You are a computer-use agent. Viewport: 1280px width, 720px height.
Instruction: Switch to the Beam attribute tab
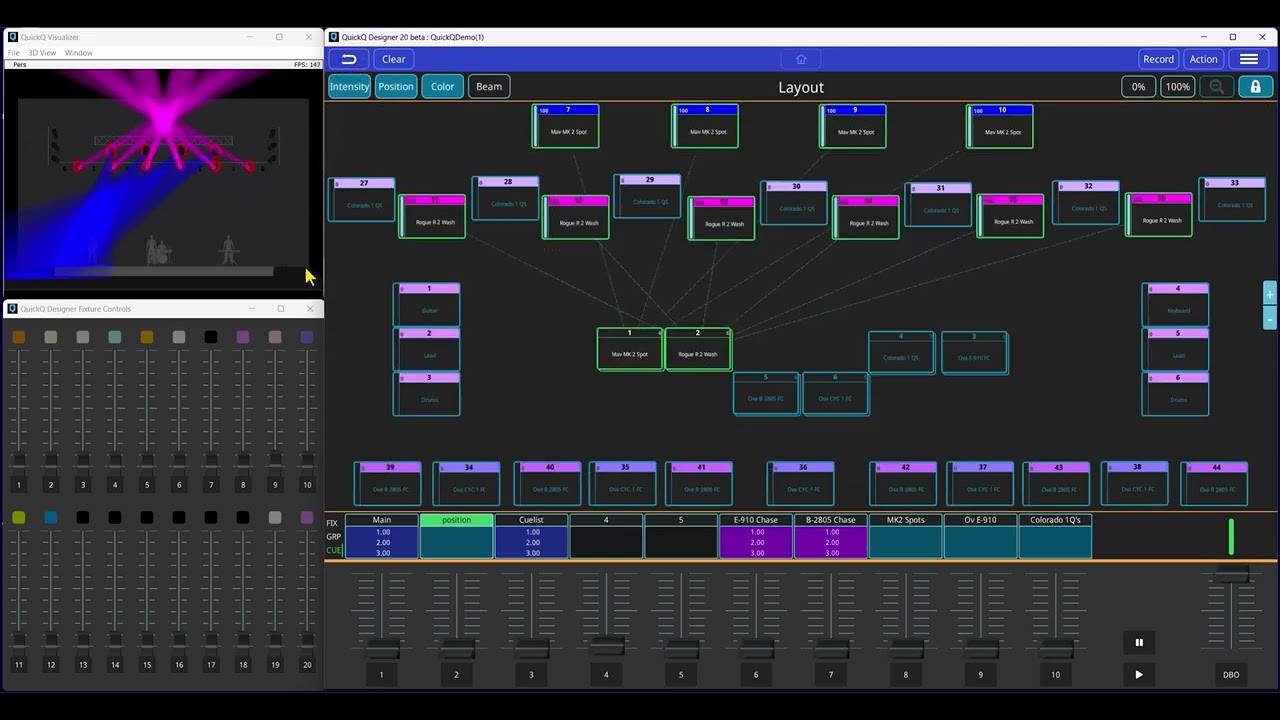tap(489, 87)
